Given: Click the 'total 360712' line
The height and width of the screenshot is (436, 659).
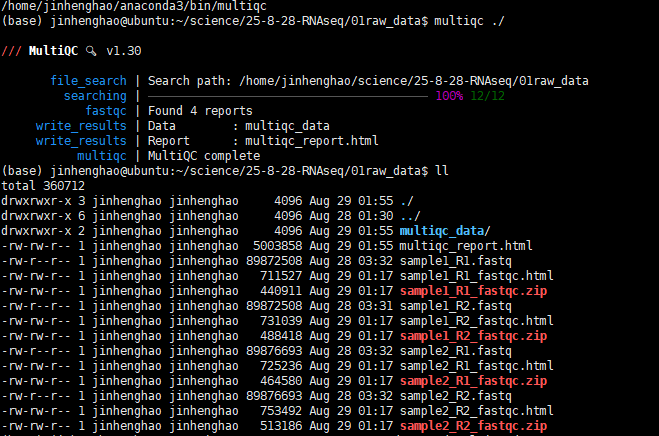Looking at the screenshot, I should tap(43, 186).
